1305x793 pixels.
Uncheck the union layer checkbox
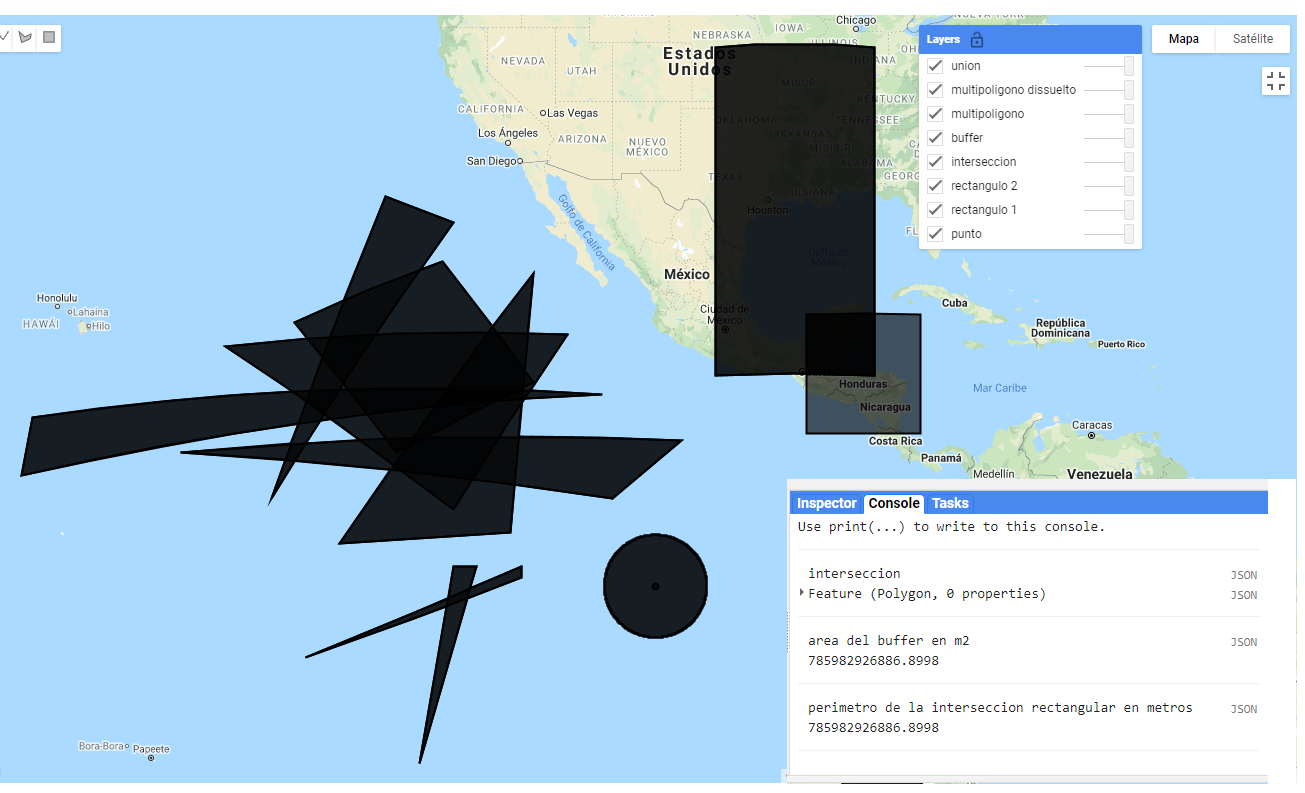[936, 66]
